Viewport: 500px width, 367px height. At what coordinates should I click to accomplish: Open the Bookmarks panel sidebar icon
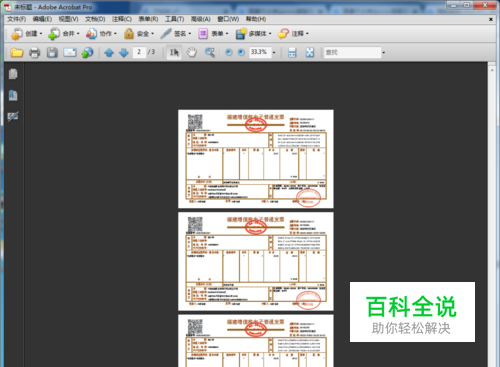(x=13, y=95)
